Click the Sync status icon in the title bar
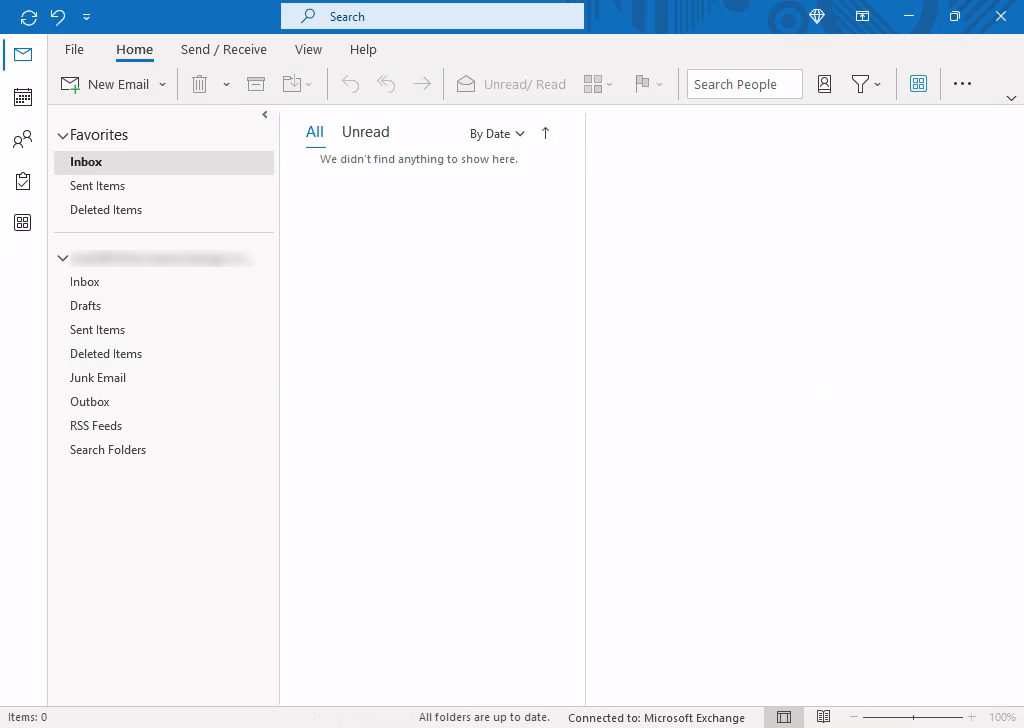Screen dimensions: 1024x728 28,16
